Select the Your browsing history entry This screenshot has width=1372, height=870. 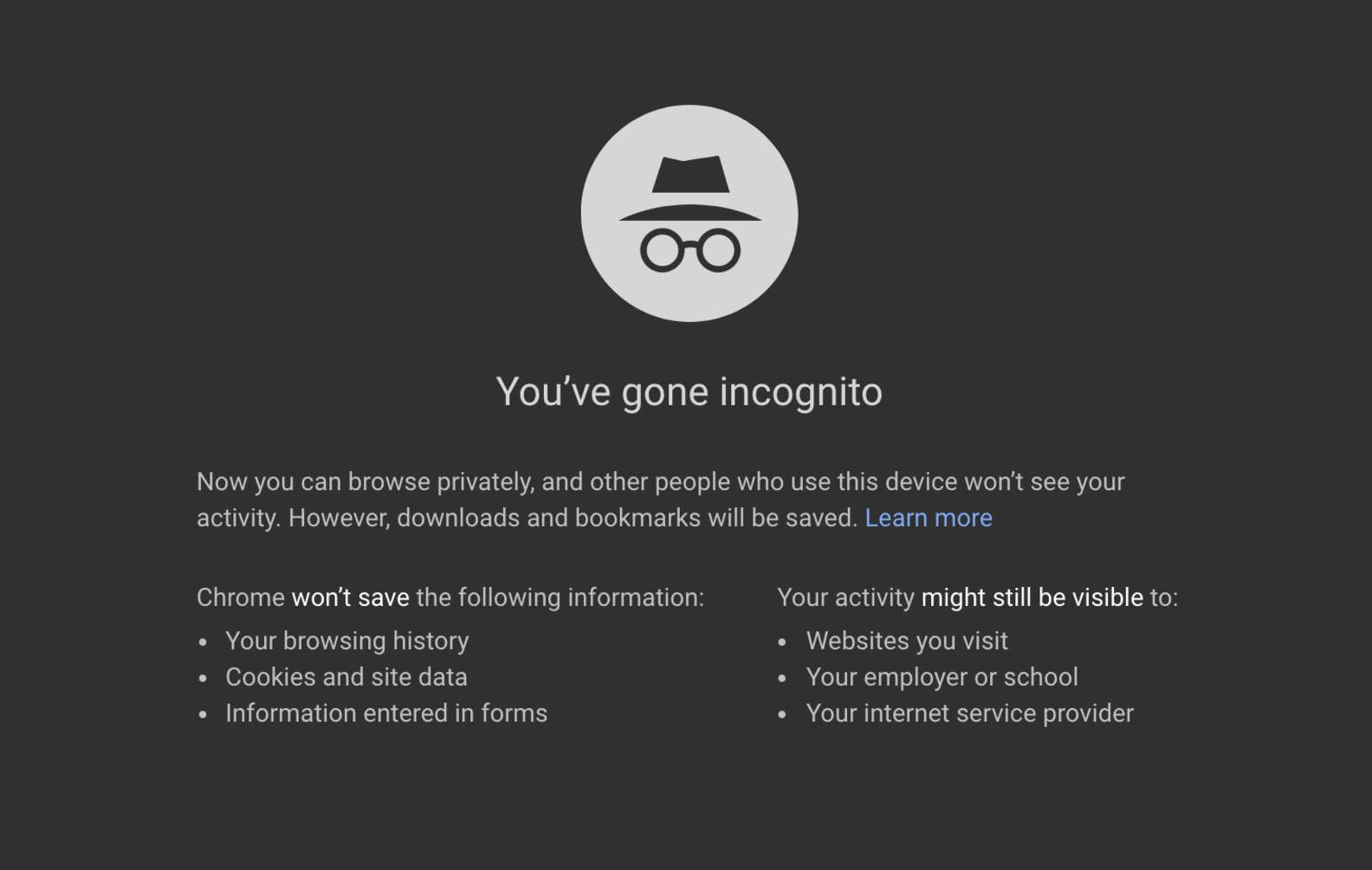pyautogui.click(x=346, y=641)
